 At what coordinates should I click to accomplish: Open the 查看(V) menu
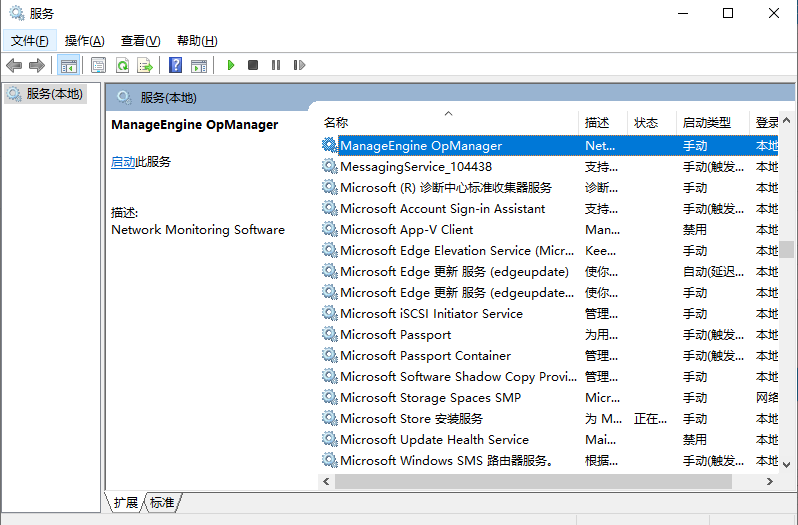(x=140, y=41)
